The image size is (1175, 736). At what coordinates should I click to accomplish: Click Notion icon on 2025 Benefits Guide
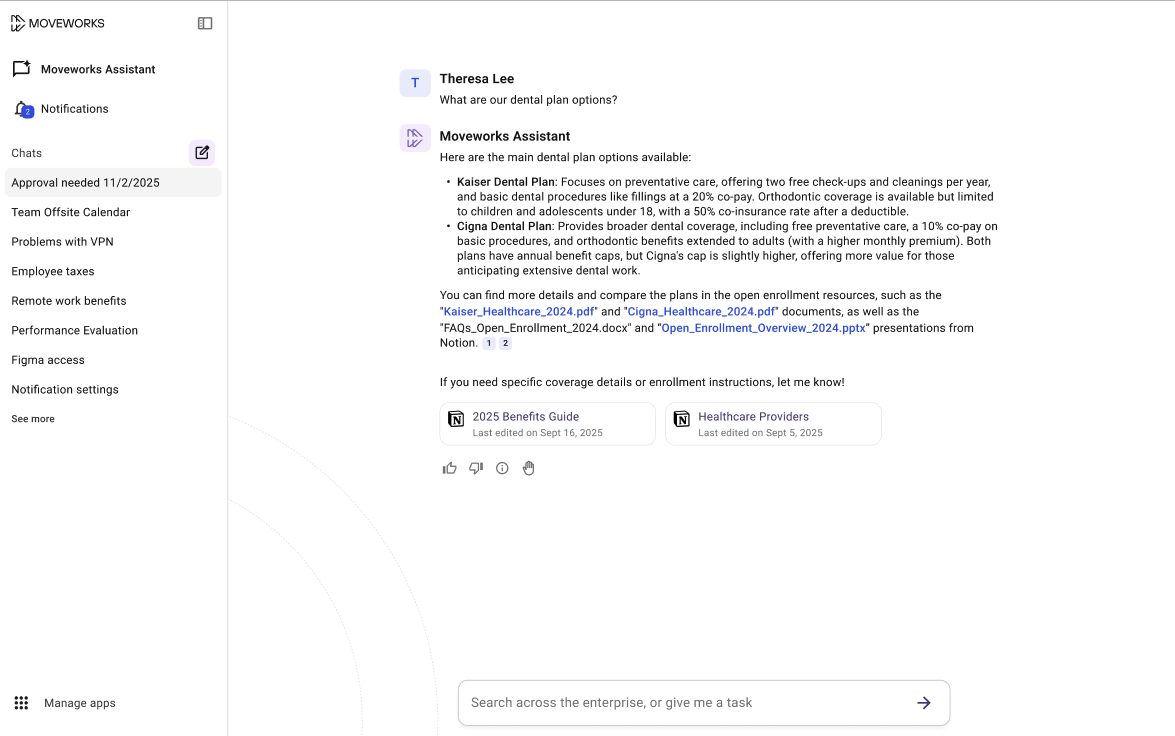pyautogui.click(x=456, y=419)
